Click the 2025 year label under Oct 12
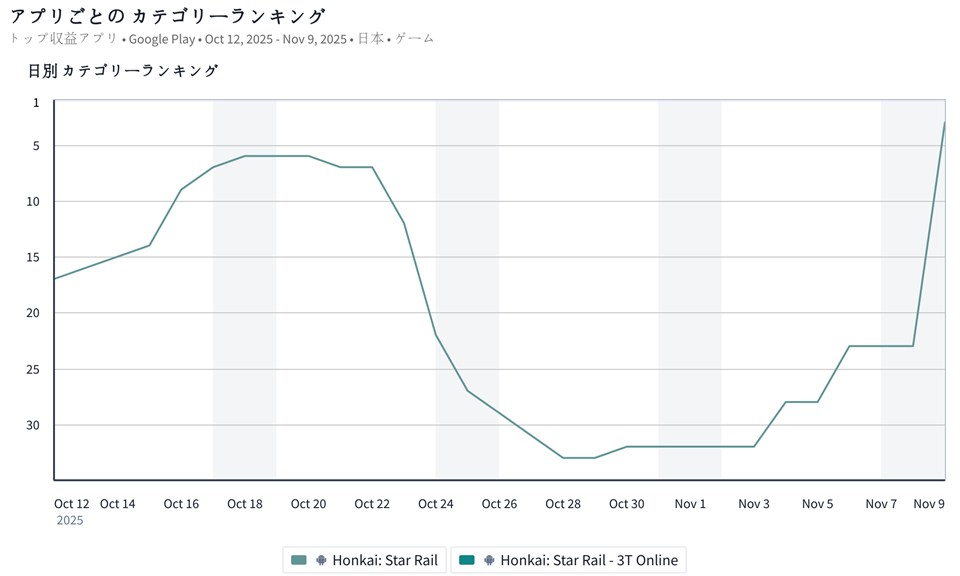 (x=69, y=520)
